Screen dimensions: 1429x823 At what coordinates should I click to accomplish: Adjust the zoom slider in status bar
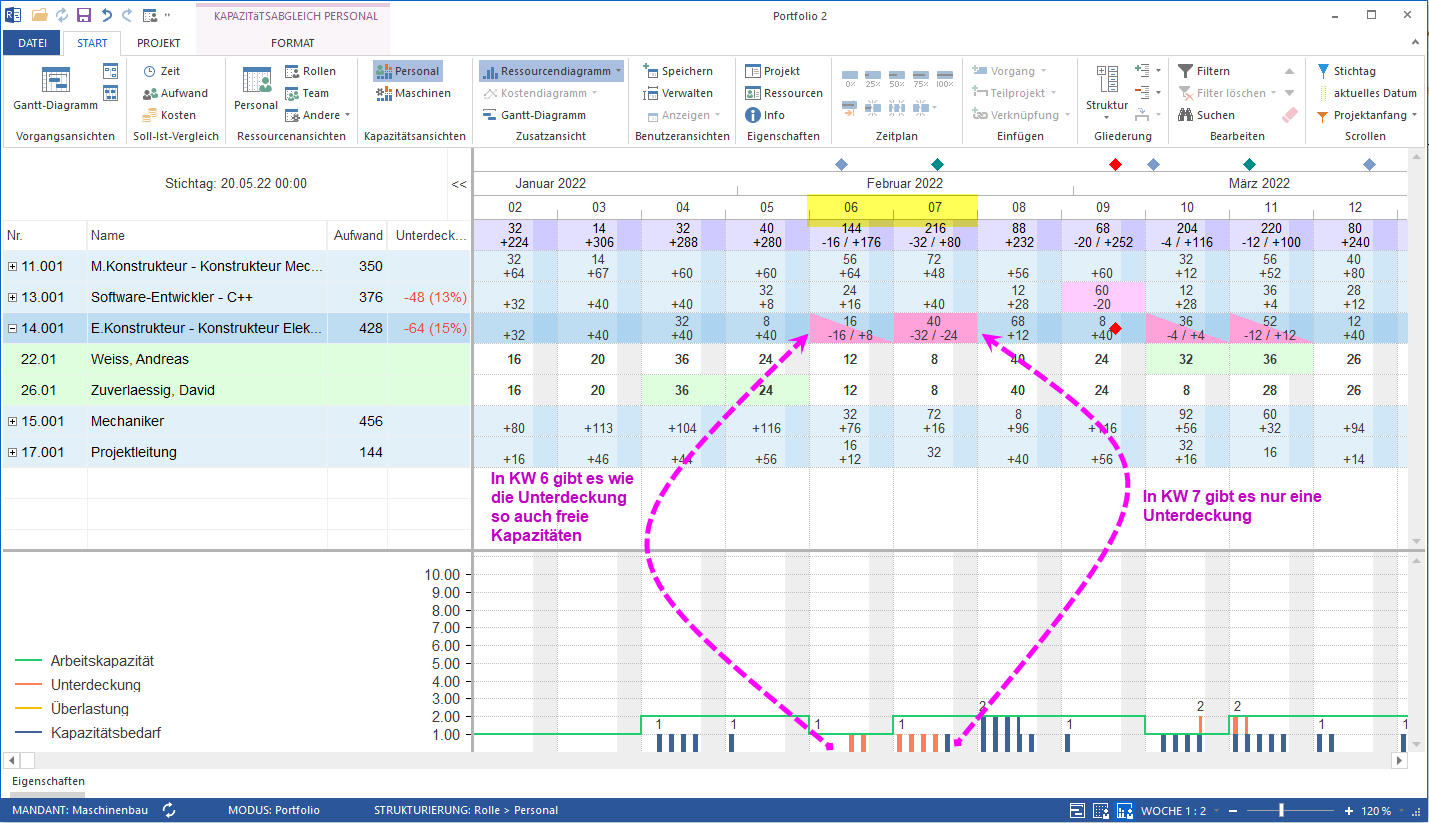click(x=1281, y=810)
